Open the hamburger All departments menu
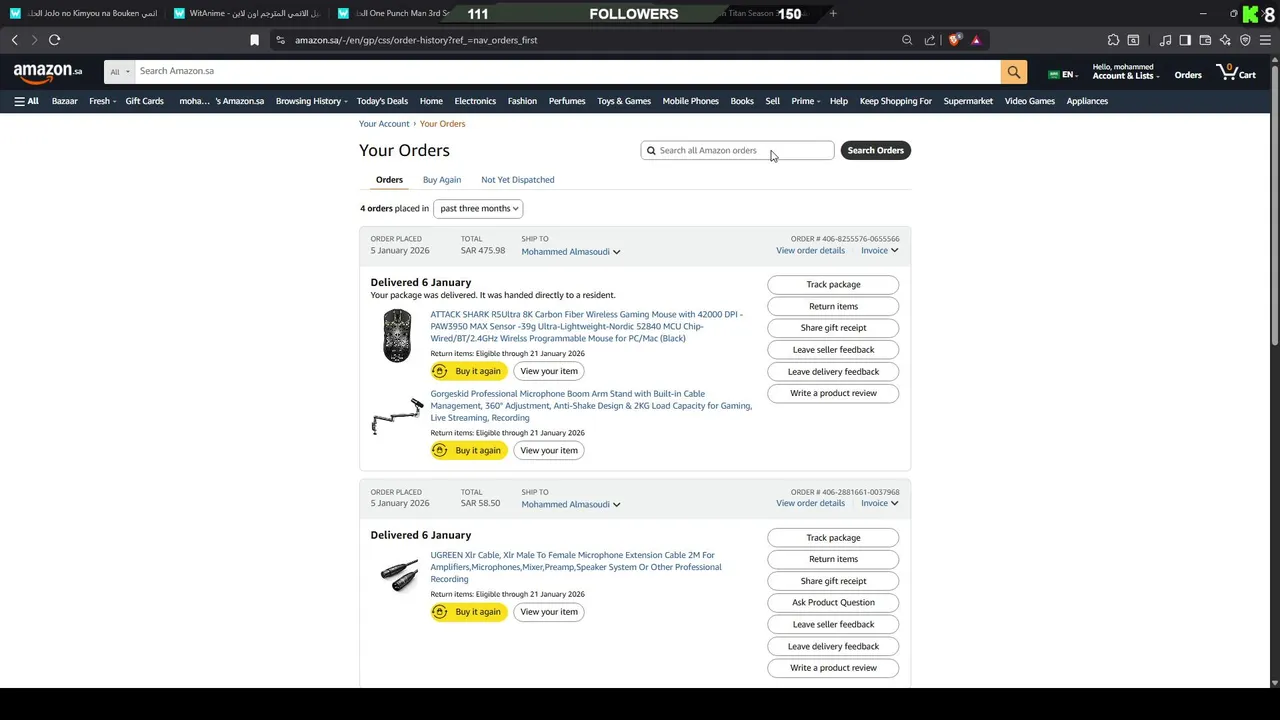 tap(26, 101)
